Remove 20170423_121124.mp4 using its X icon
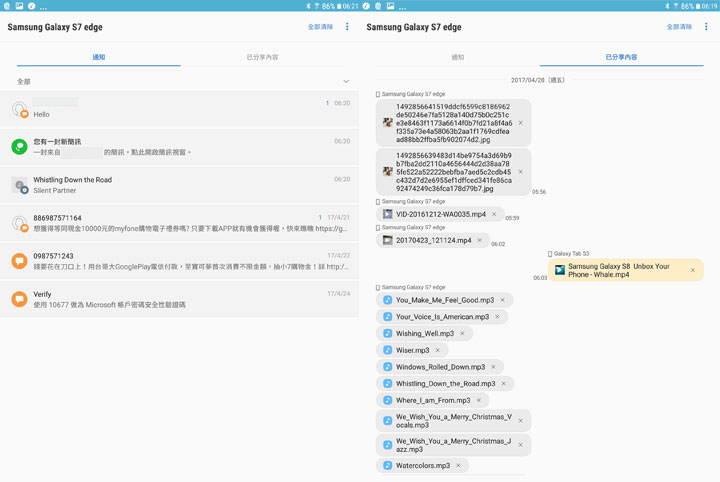 (480, 241)
